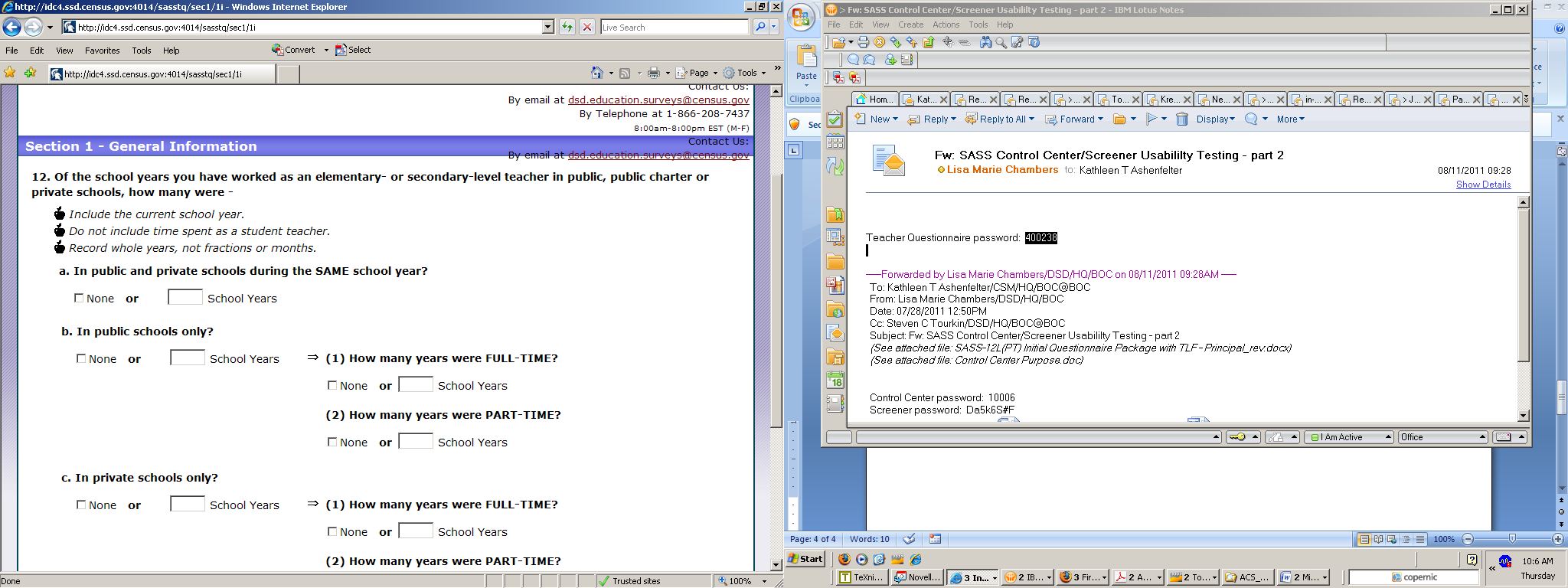Click the 12b public schools School Years box
This screenshot has height=588, width=1568.
188,358
